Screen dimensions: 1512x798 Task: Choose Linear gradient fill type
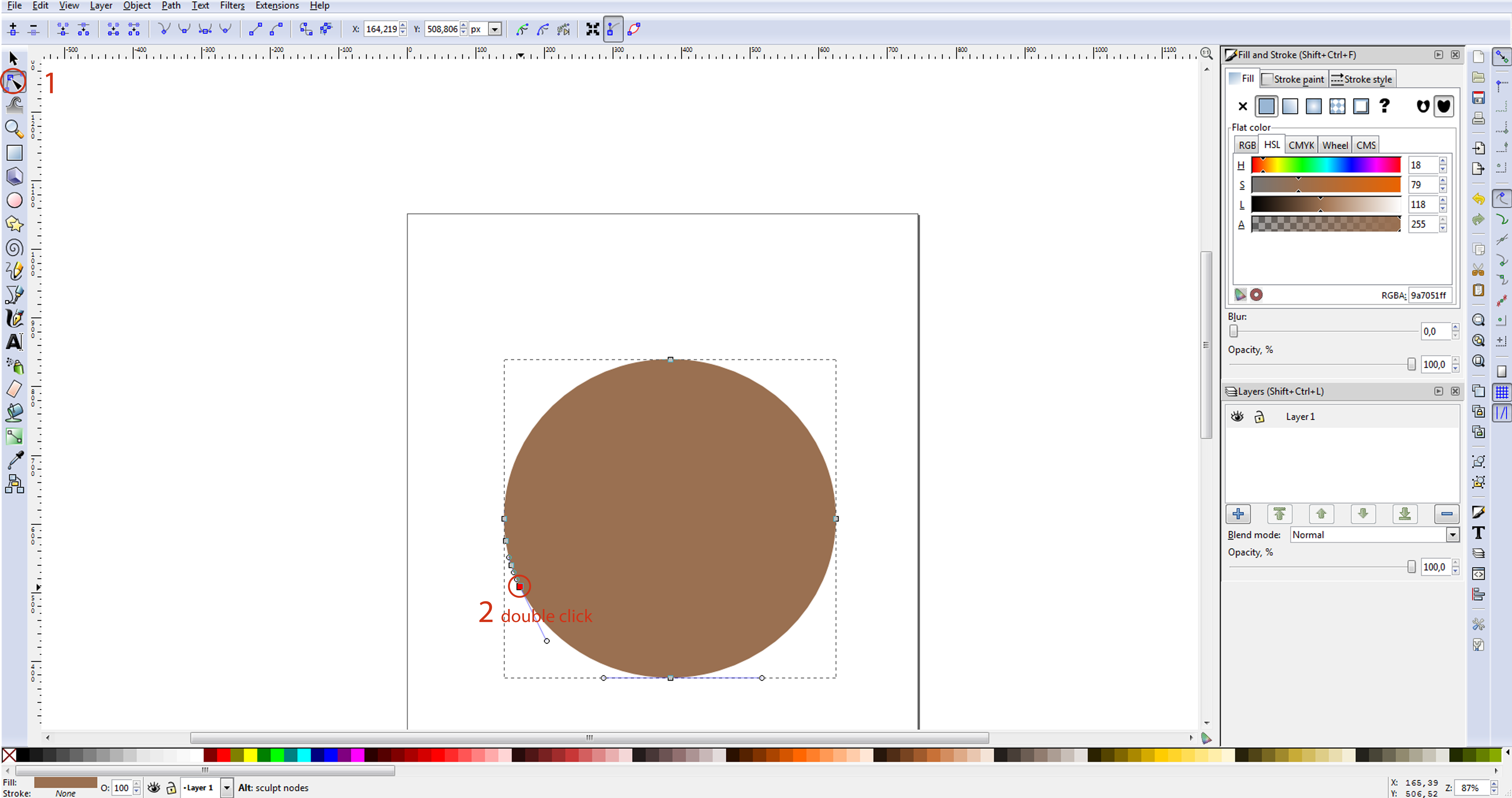tap(1290, 106)
